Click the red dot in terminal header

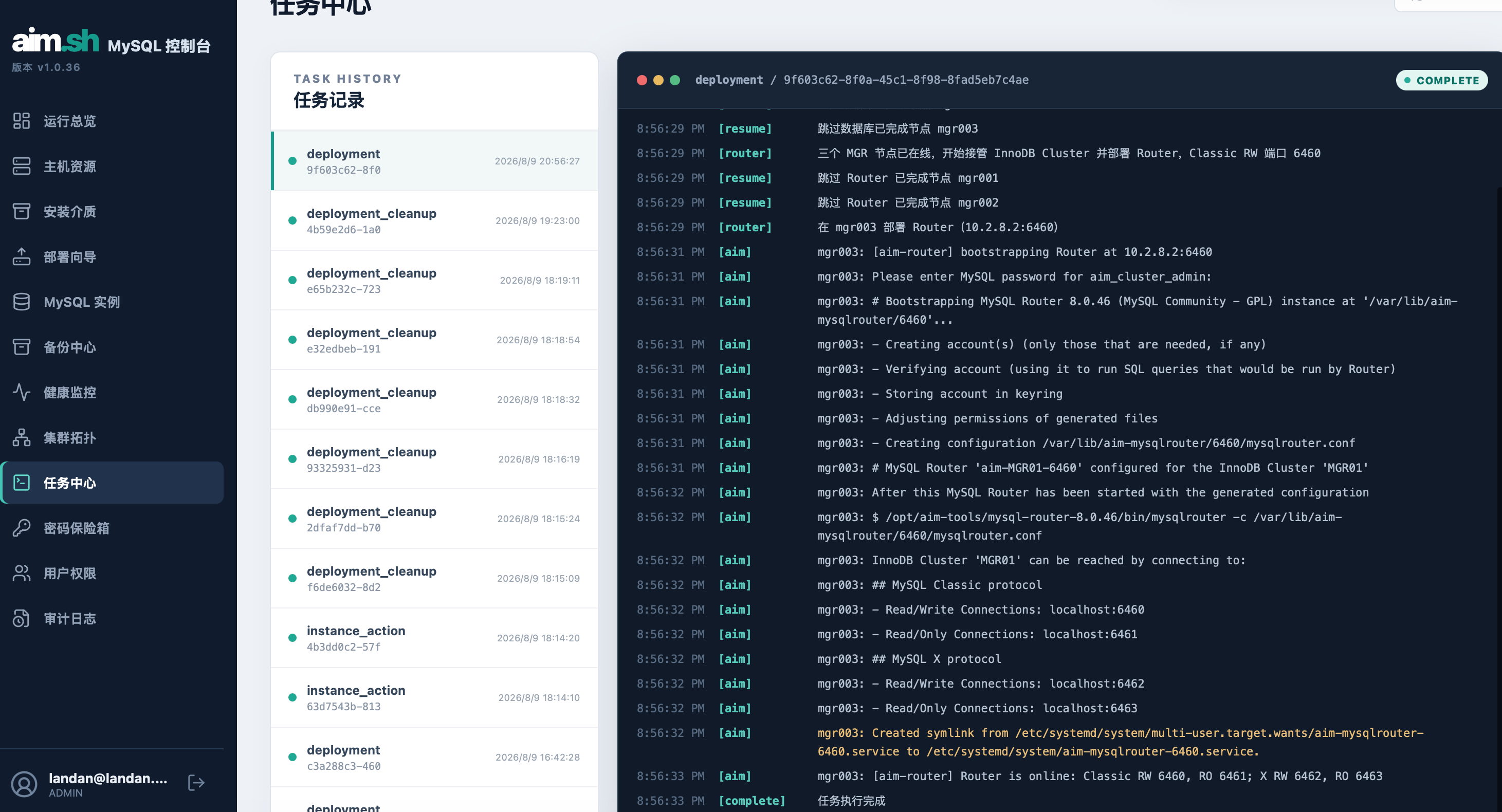point(642,80)
